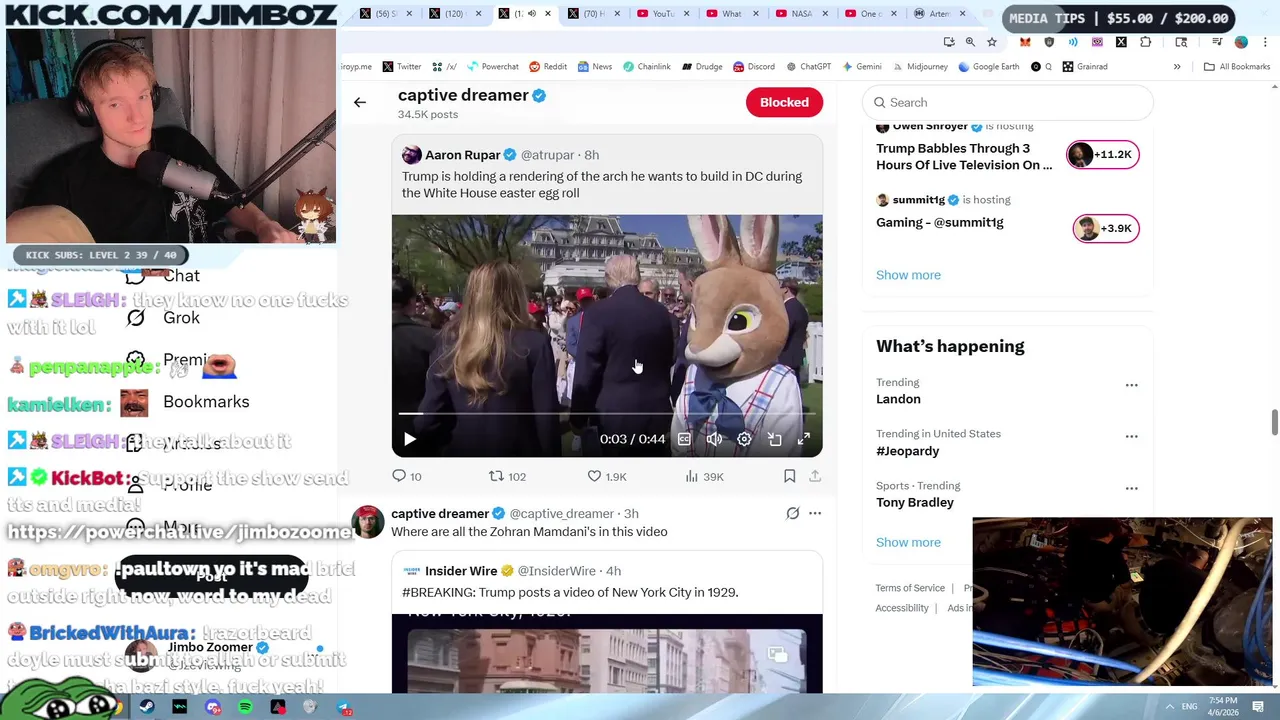Open Chainlink bookmark

click(x=646, y=67)
